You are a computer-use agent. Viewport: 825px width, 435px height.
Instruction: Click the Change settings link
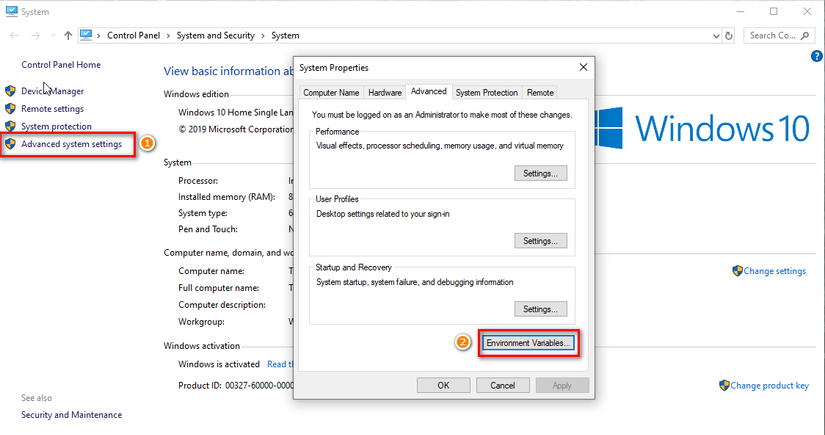tap(774, 271)
